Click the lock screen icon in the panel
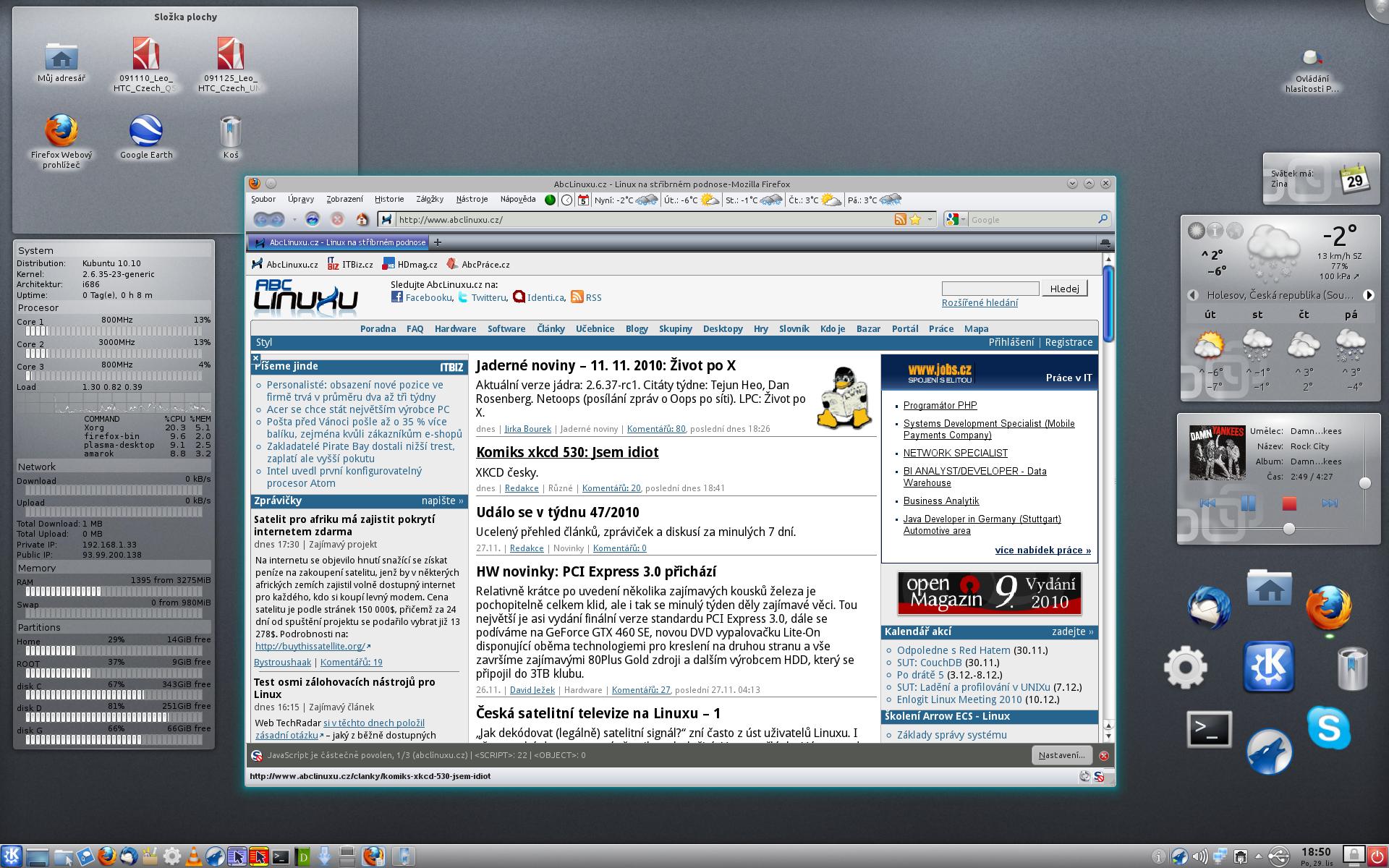The width and height of the screenshot is (1389, 868). (1354, 856)
